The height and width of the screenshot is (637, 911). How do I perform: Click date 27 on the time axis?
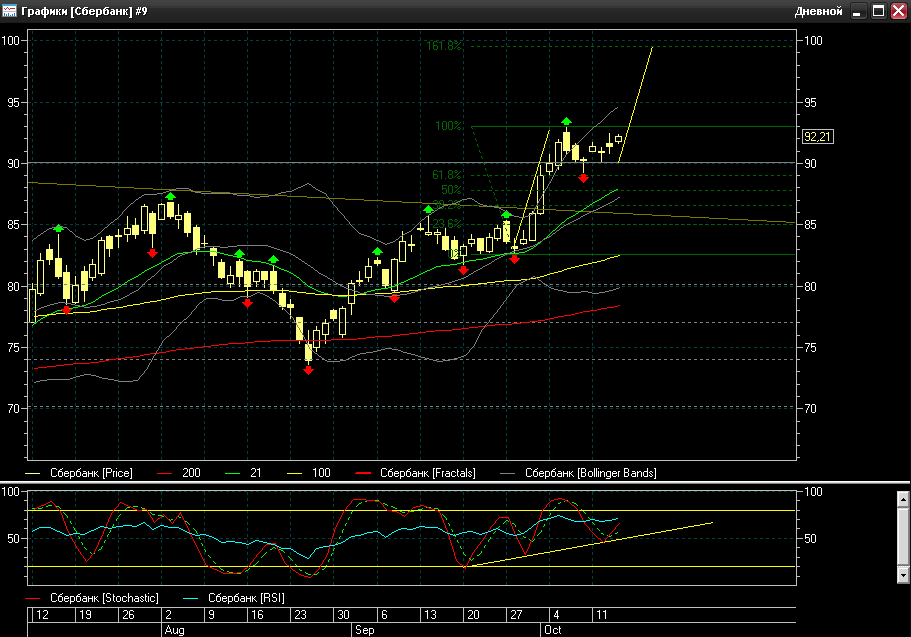pyautogui.click(x=516, y=615)
